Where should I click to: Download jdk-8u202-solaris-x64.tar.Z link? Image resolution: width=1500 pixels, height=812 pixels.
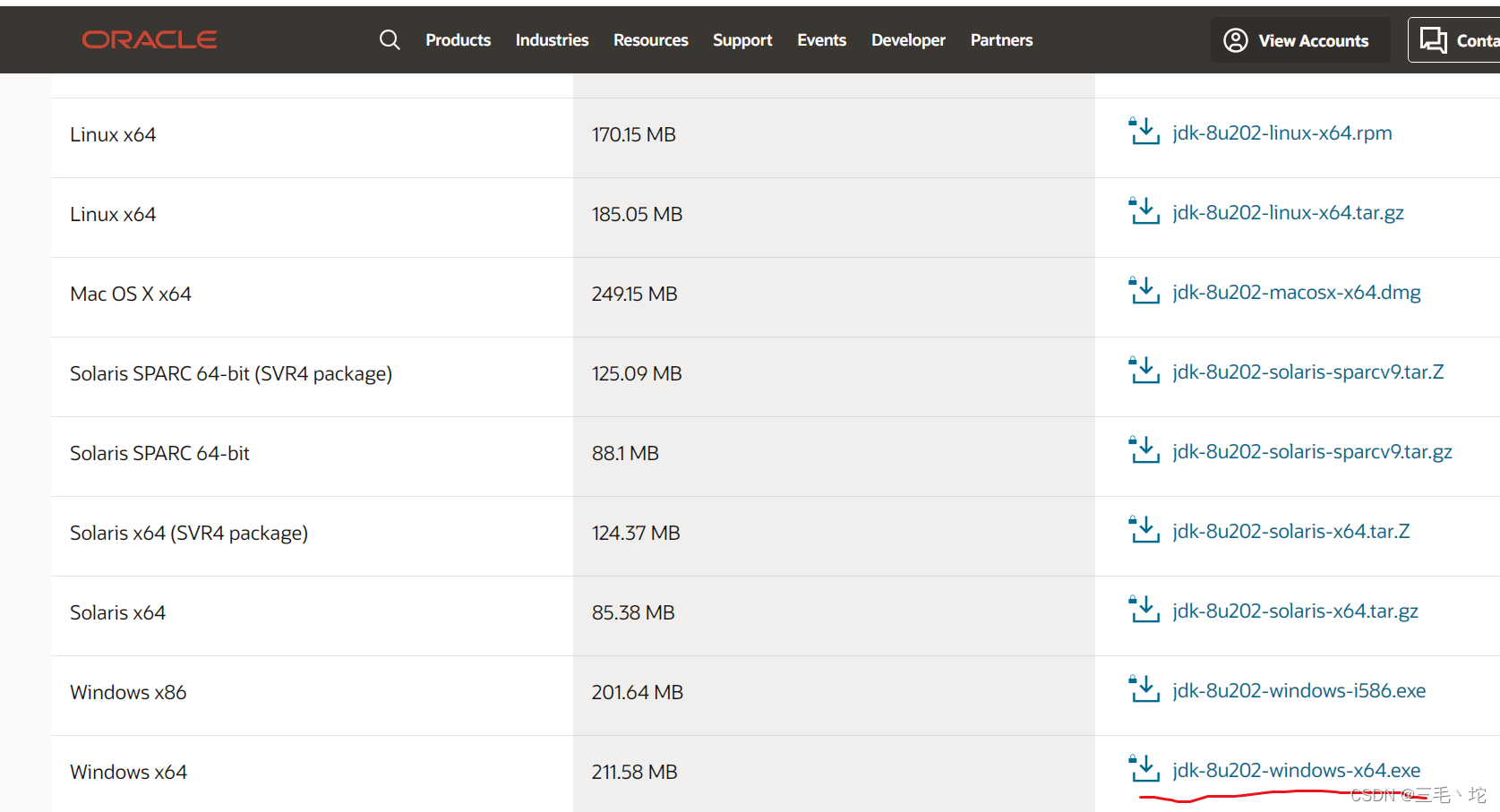(1291, 532)
